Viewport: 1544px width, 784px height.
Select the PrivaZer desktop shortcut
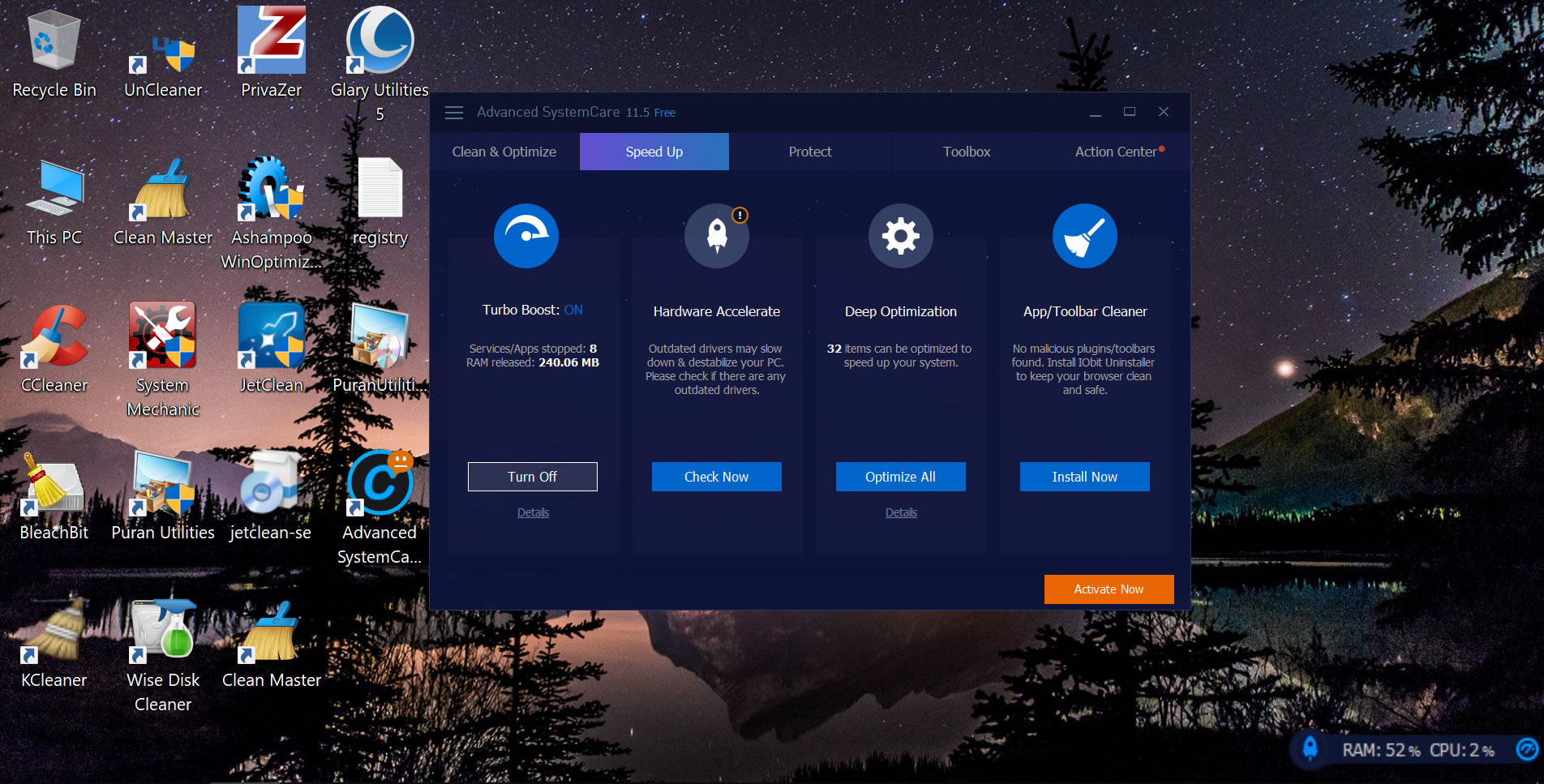coord(272,54)
